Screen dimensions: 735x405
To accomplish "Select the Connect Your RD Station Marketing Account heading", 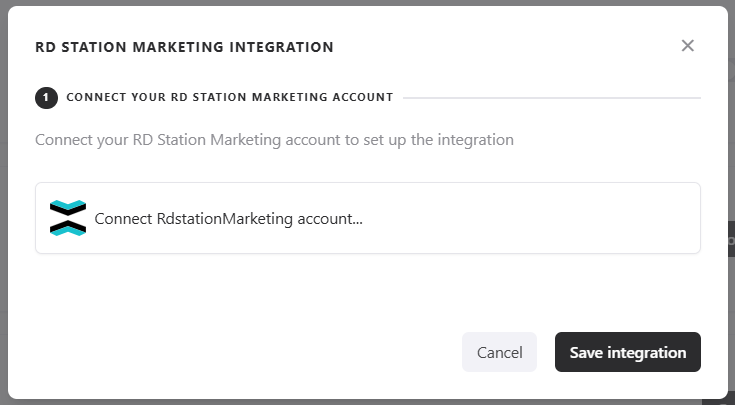I will point(229,98).
